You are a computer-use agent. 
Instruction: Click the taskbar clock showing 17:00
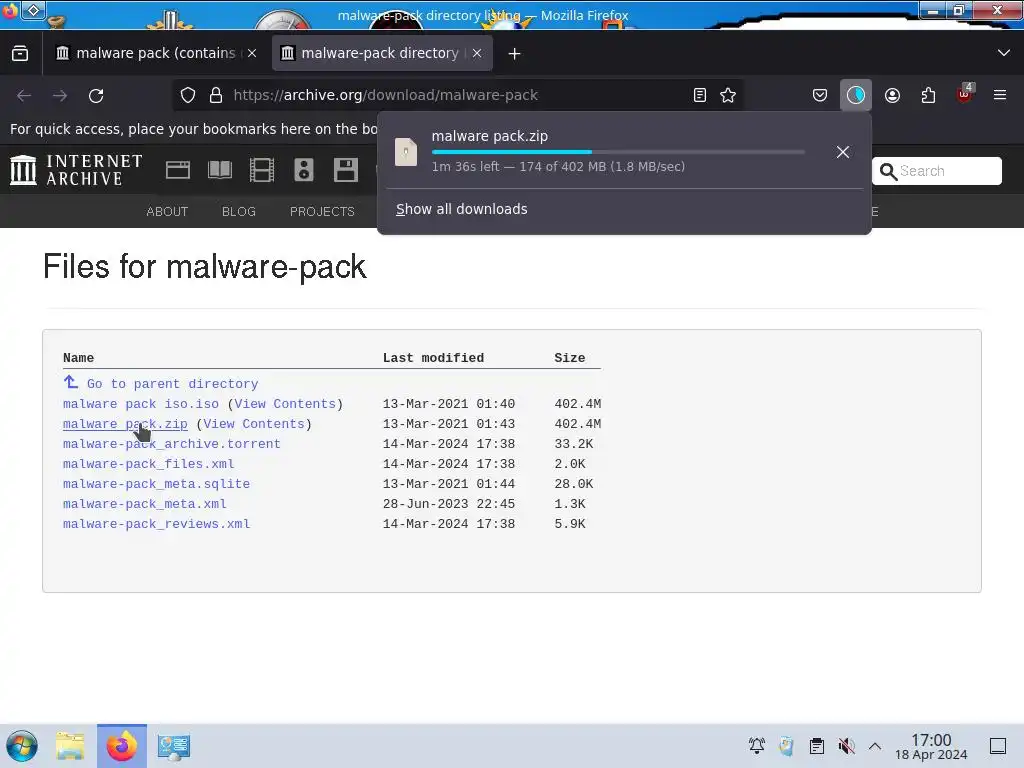(931, 746)
